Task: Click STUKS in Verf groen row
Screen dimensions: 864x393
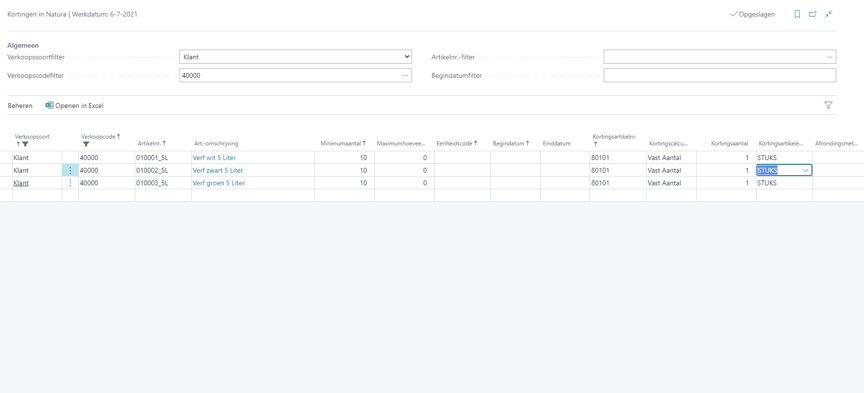Action: (x=767, y=183)
